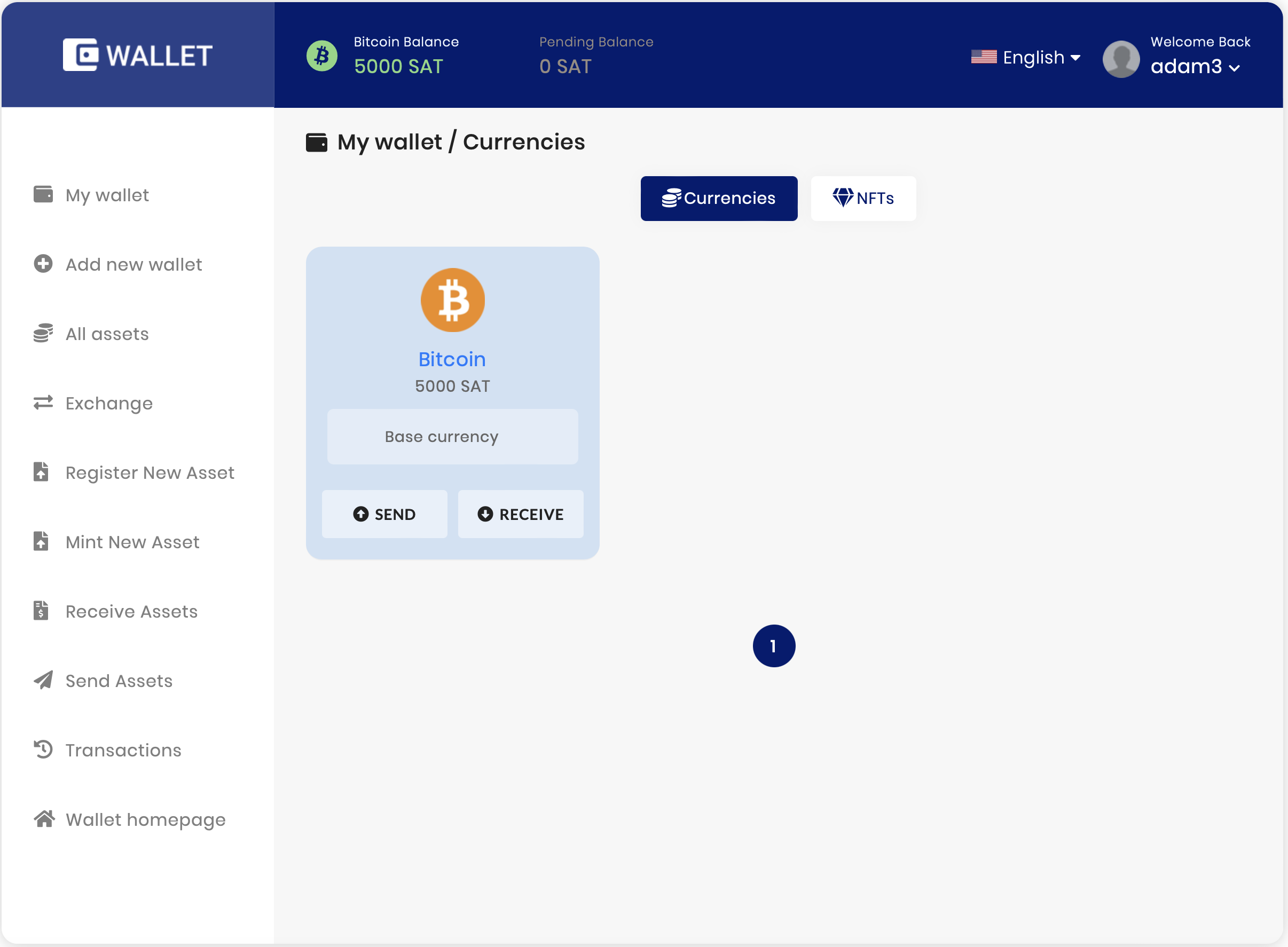Expand the adam3 user menu

(1195, 67)
